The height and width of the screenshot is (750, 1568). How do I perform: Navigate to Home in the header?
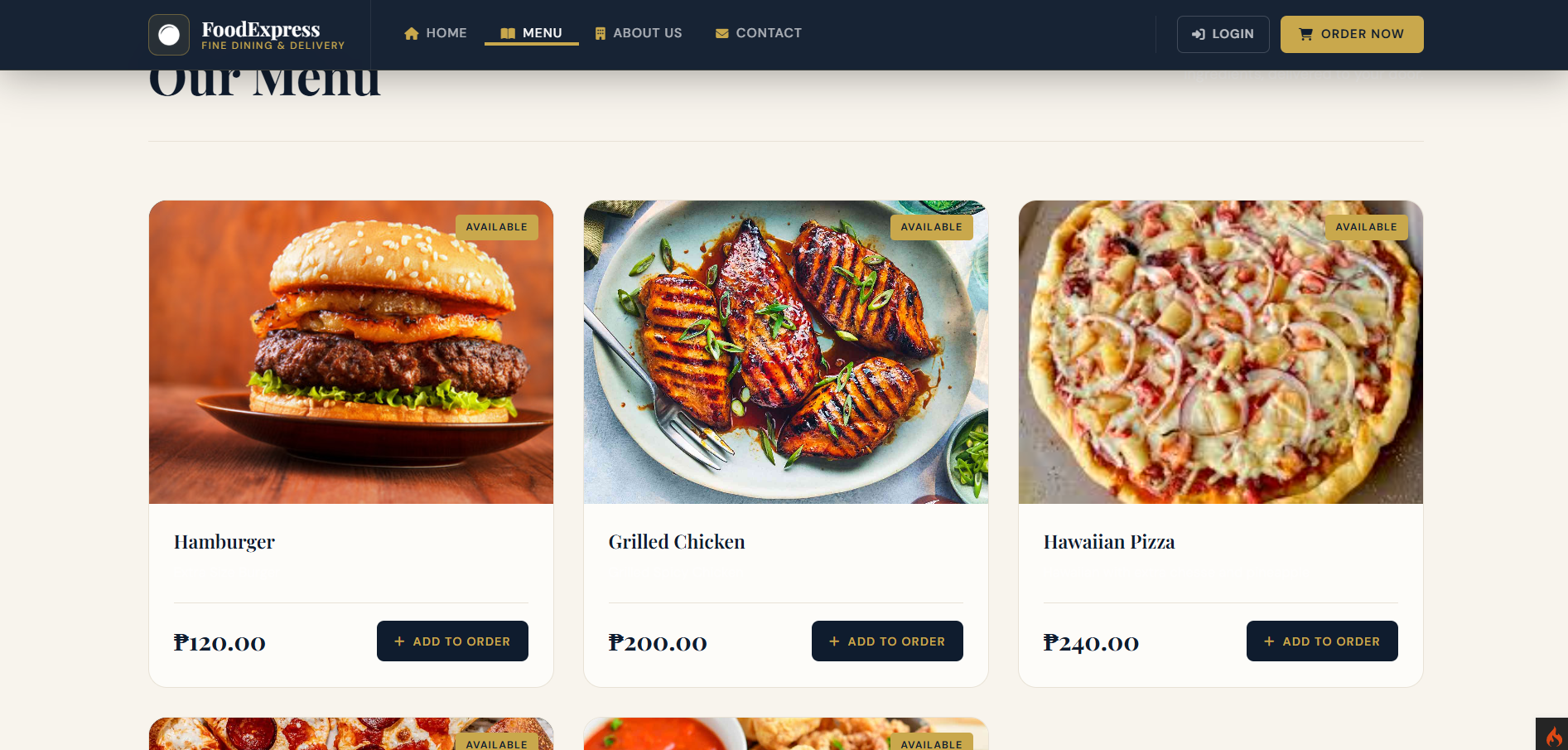pos(436,33)
